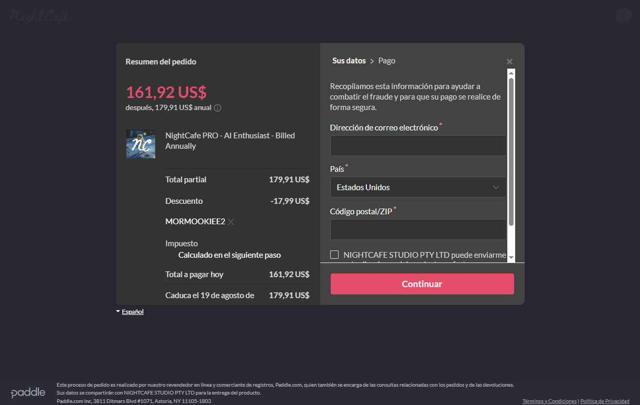The width and height of the screenshot is (640, 405).
Task: Focus the email address field
Action: click(418, 145)
